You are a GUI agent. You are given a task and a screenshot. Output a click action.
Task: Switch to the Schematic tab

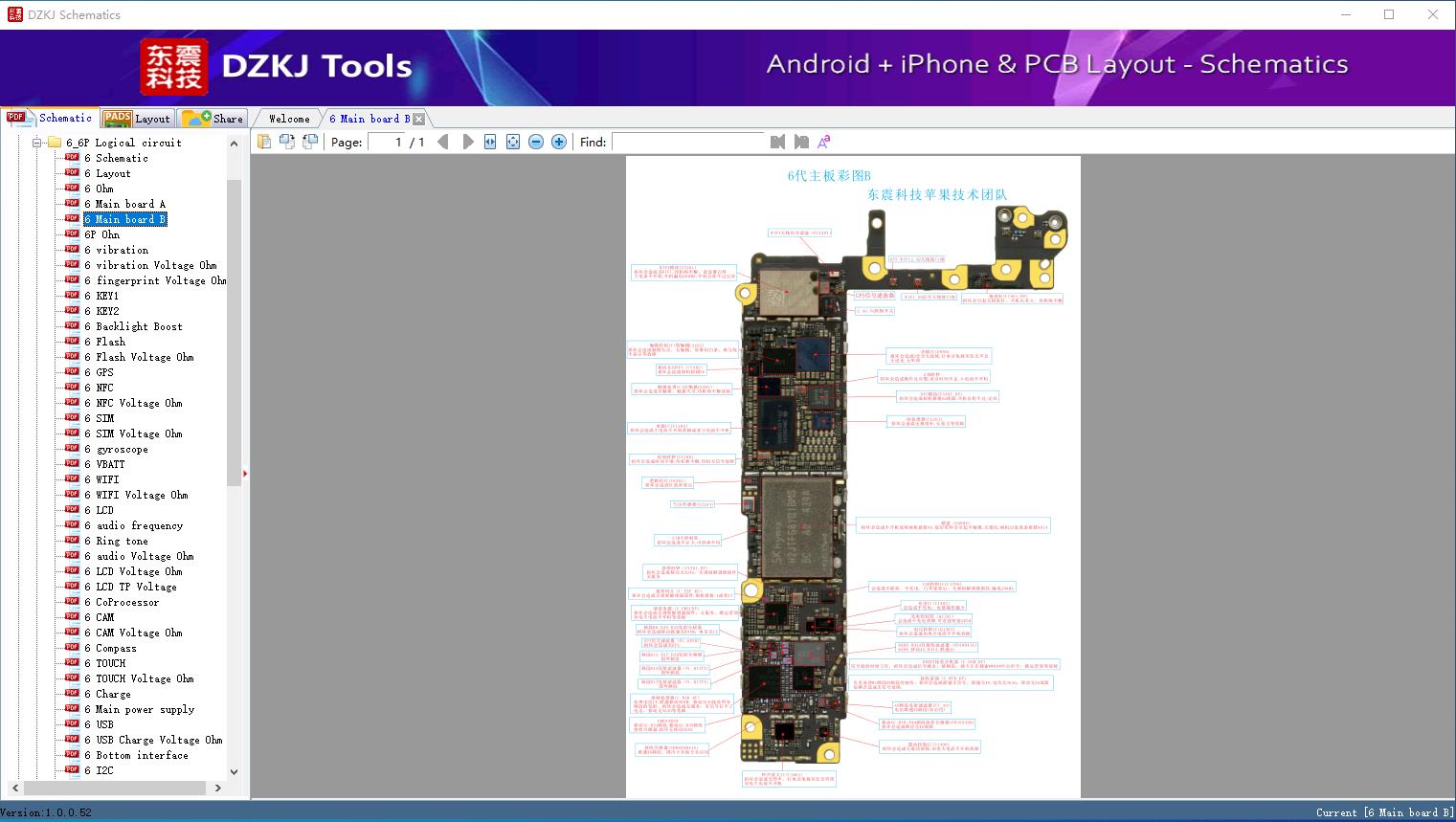tap(50, 118)
